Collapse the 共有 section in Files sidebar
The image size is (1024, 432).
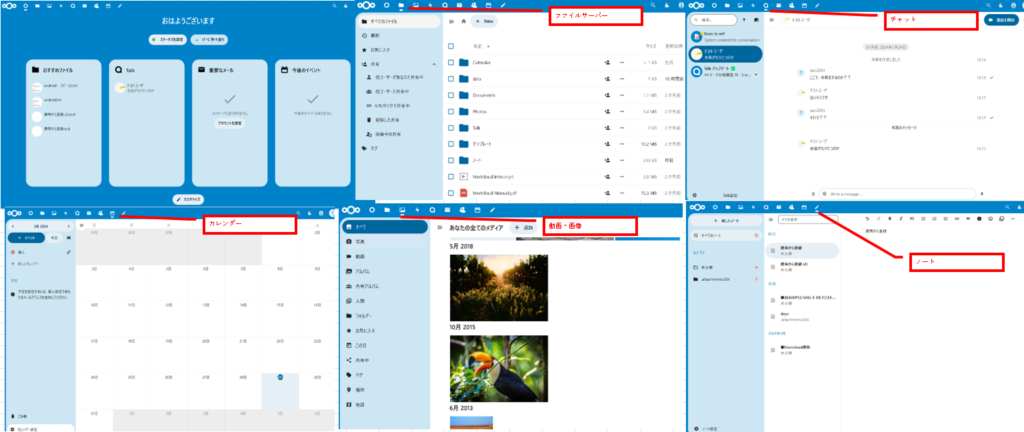pyautogui.click(x=435, y=62)
